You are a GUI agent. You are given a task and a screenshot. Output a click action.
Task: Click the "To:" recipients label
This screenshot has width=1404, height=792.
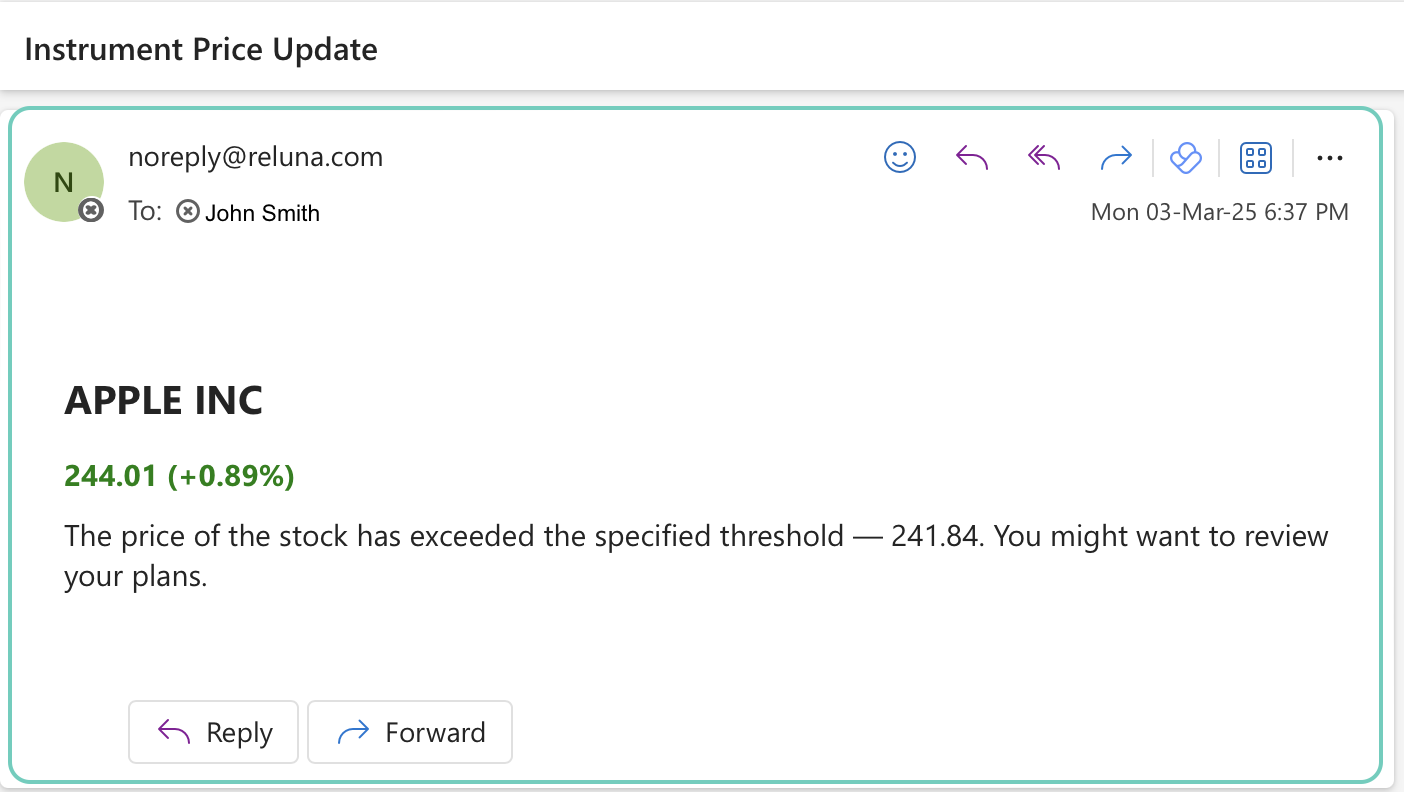coord(145,212)
